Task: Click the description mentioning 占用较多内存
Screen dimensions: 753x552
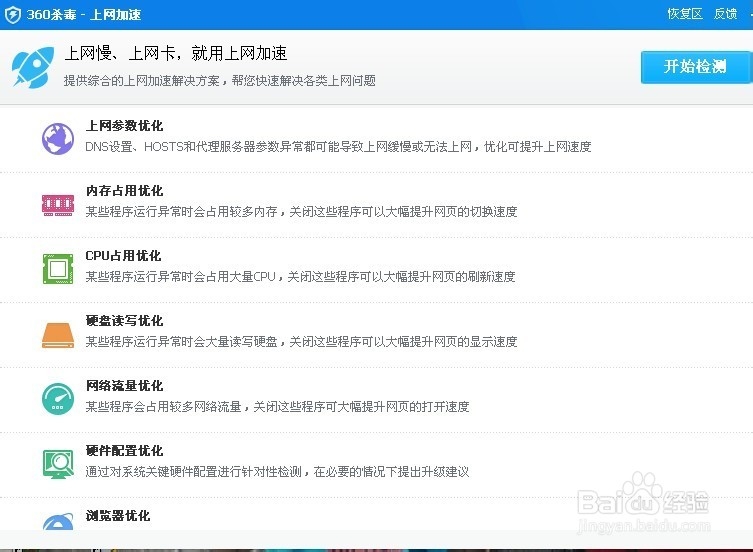Action: [x=301, y=211]
